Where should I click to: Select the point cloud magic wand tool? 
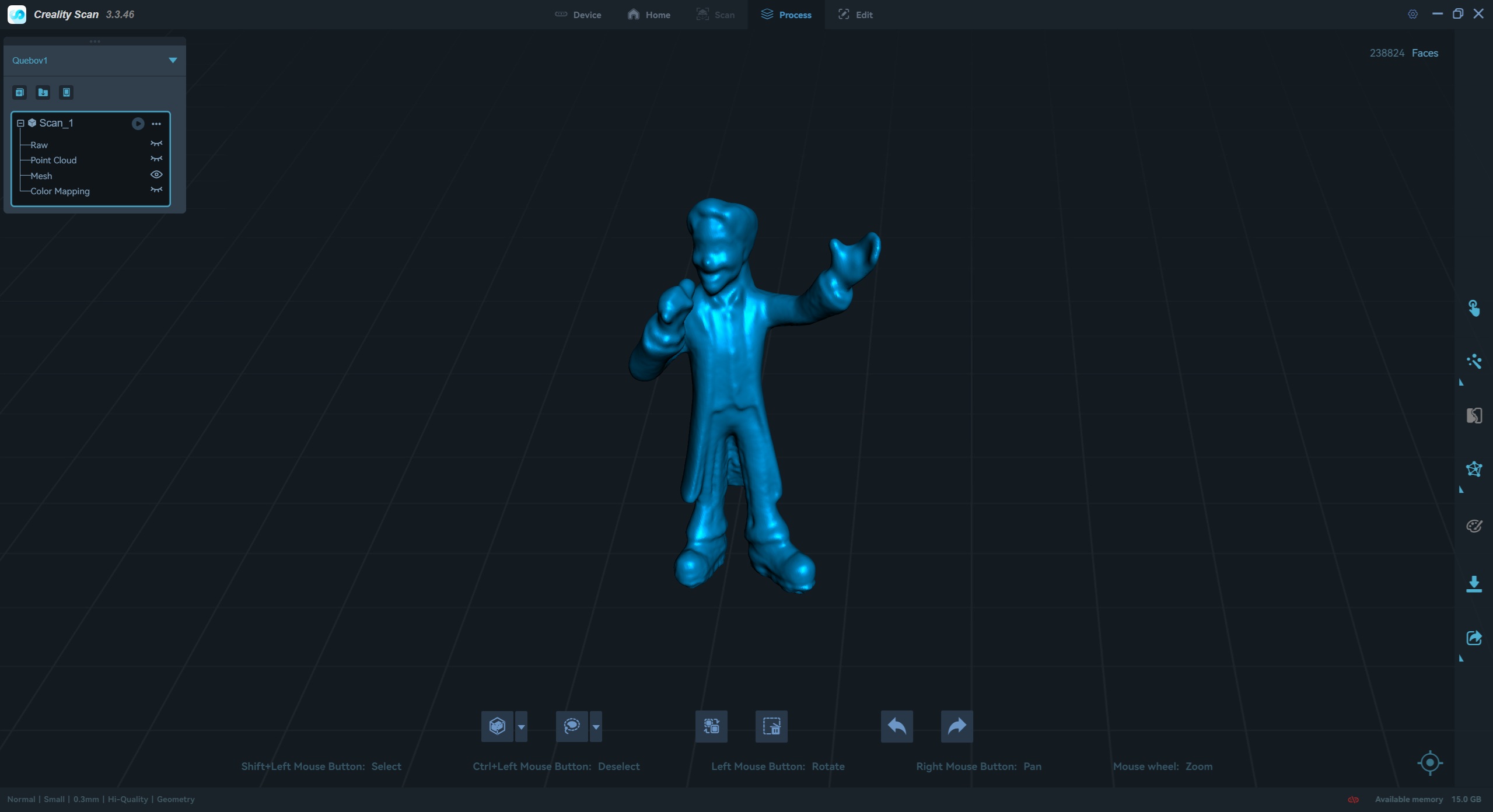1474,362
